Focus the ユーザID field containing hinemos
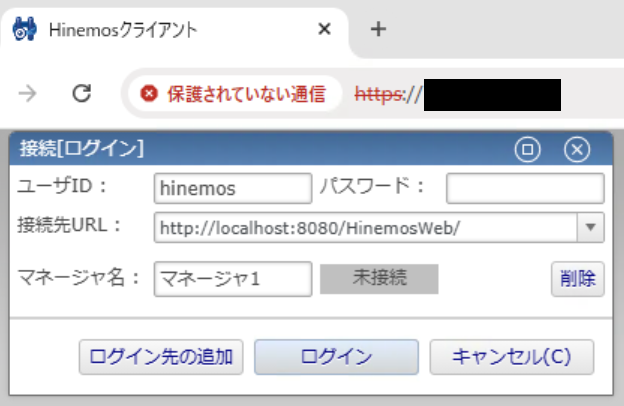 (233, 188)
